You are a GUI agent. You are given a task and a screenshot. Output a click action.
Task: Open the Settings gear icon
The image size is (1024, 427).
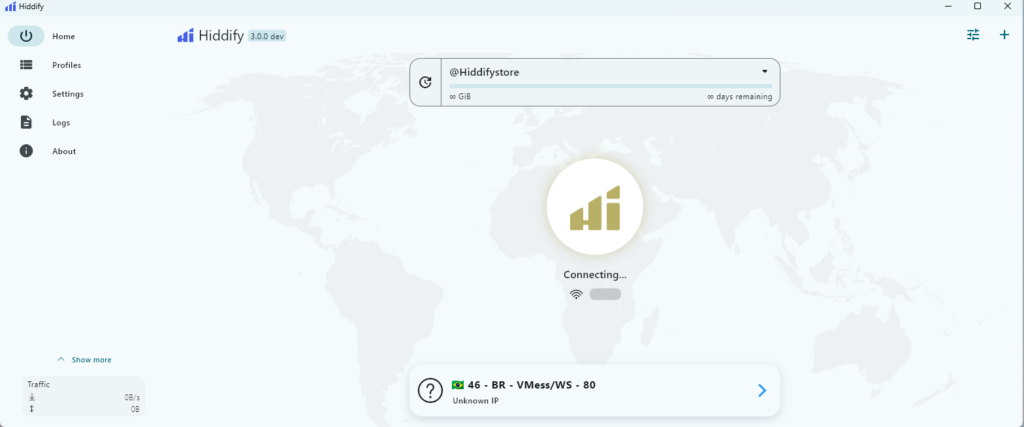pyautogui.click(x=26, y=94)
